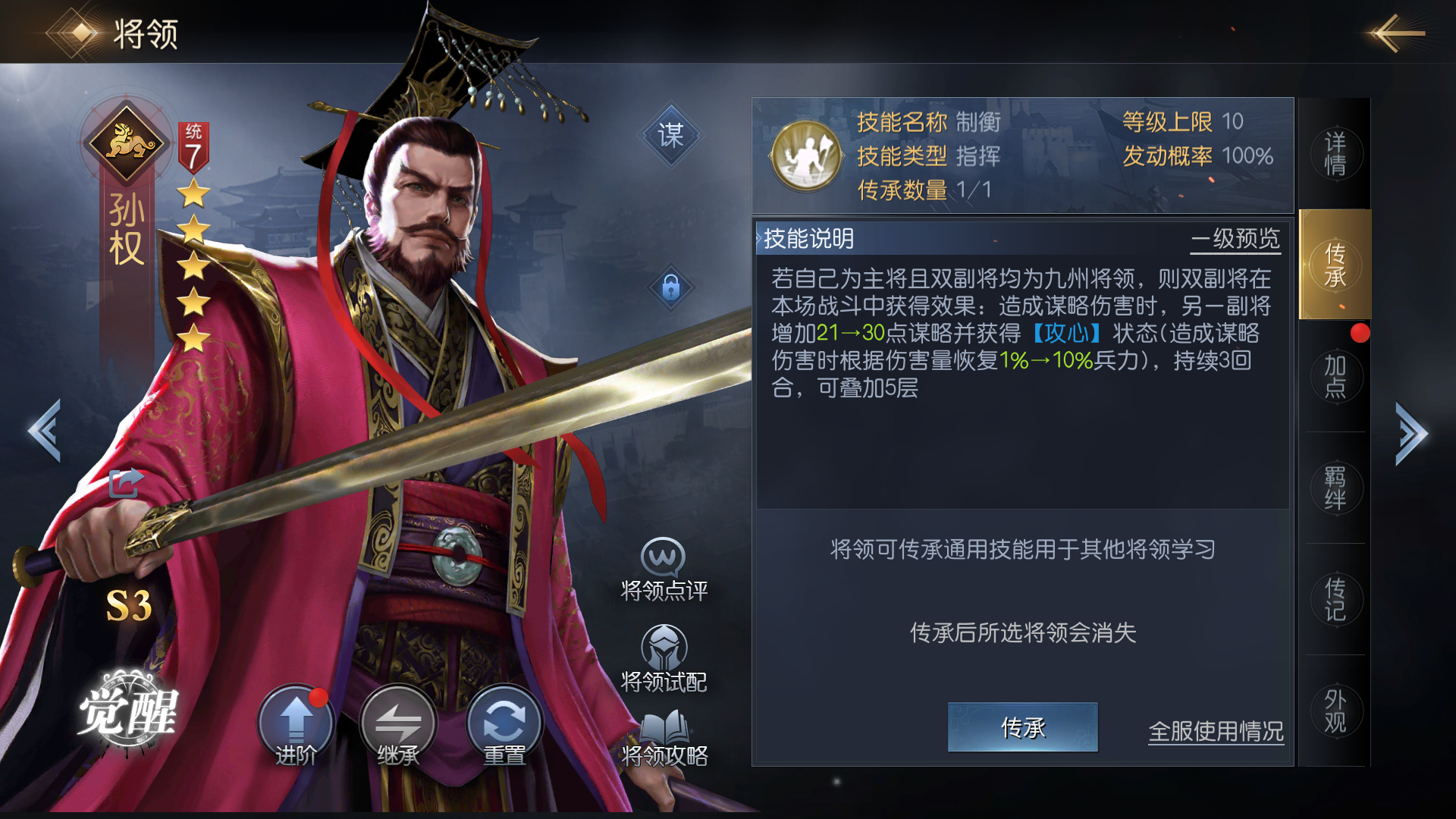1456x819 pixels.
Task: Switch to the 详情 tab
Action: [x=1335, y=154]
